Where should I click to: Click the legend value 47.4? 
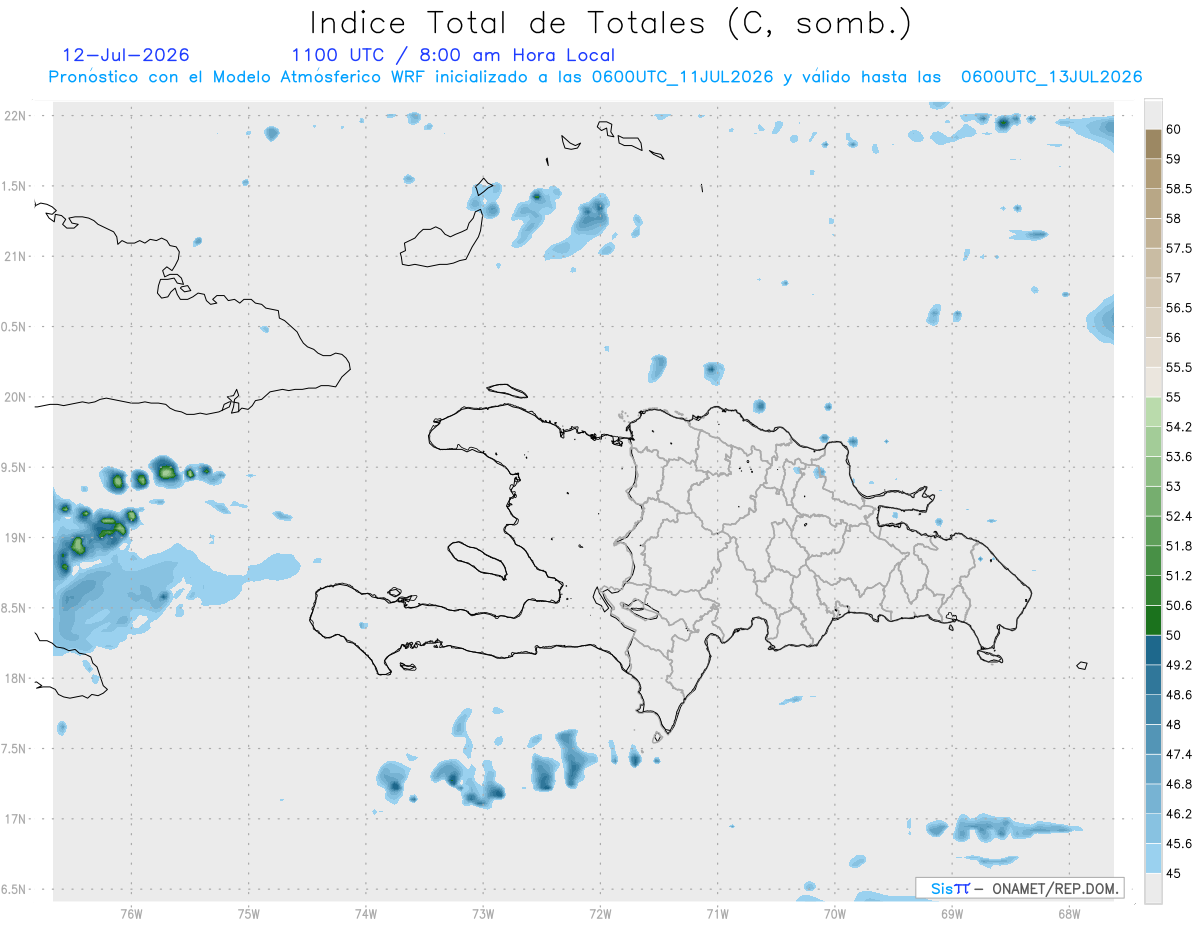coord(1179,754)
